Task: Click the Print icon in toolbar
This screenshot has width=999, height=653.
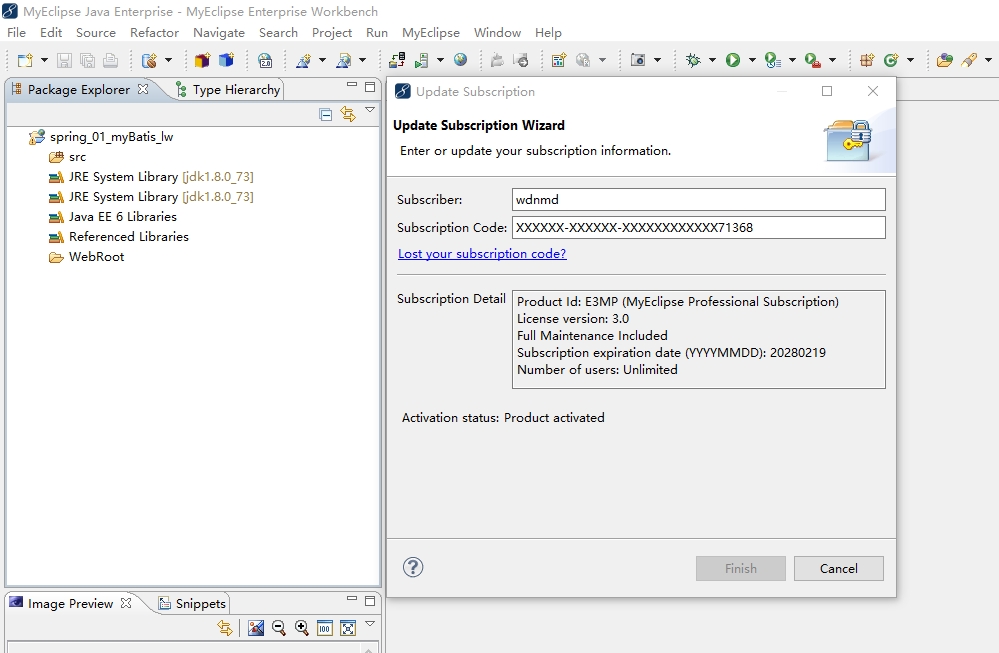Action: click(110, 61)
